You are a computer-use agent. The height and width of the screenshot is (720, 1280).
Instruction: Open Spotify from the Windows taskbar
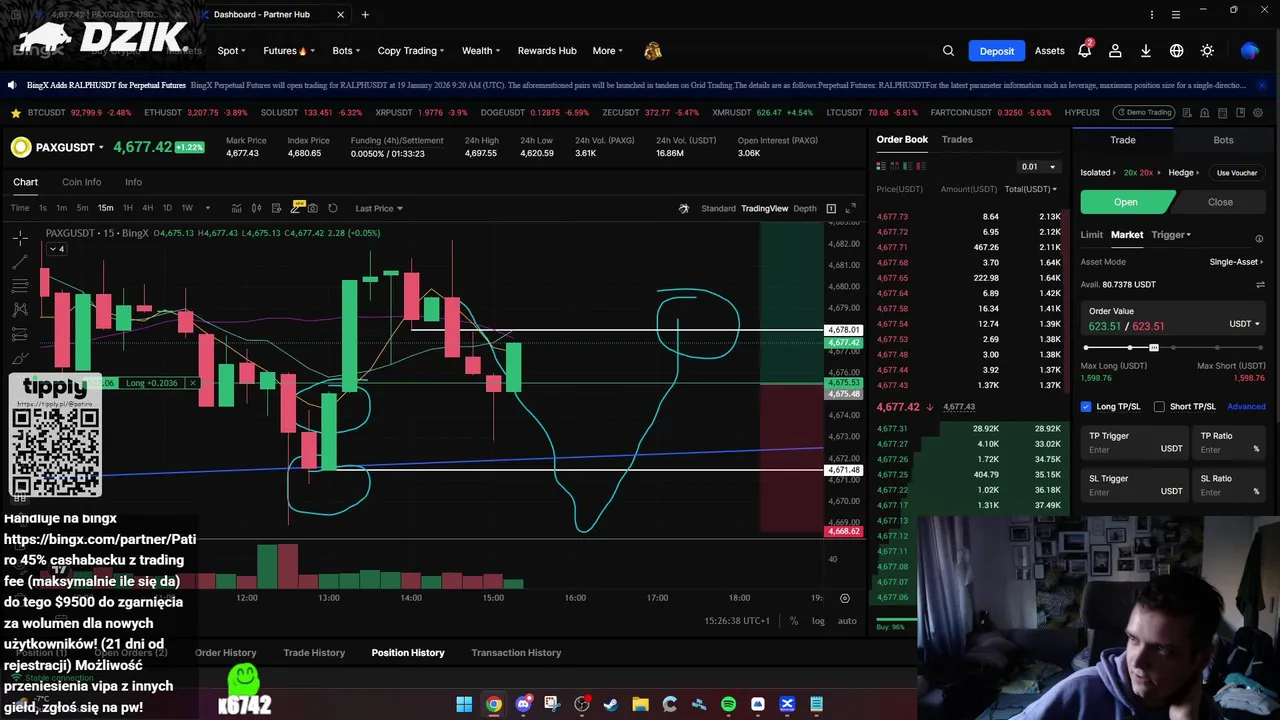click(728, 704)
